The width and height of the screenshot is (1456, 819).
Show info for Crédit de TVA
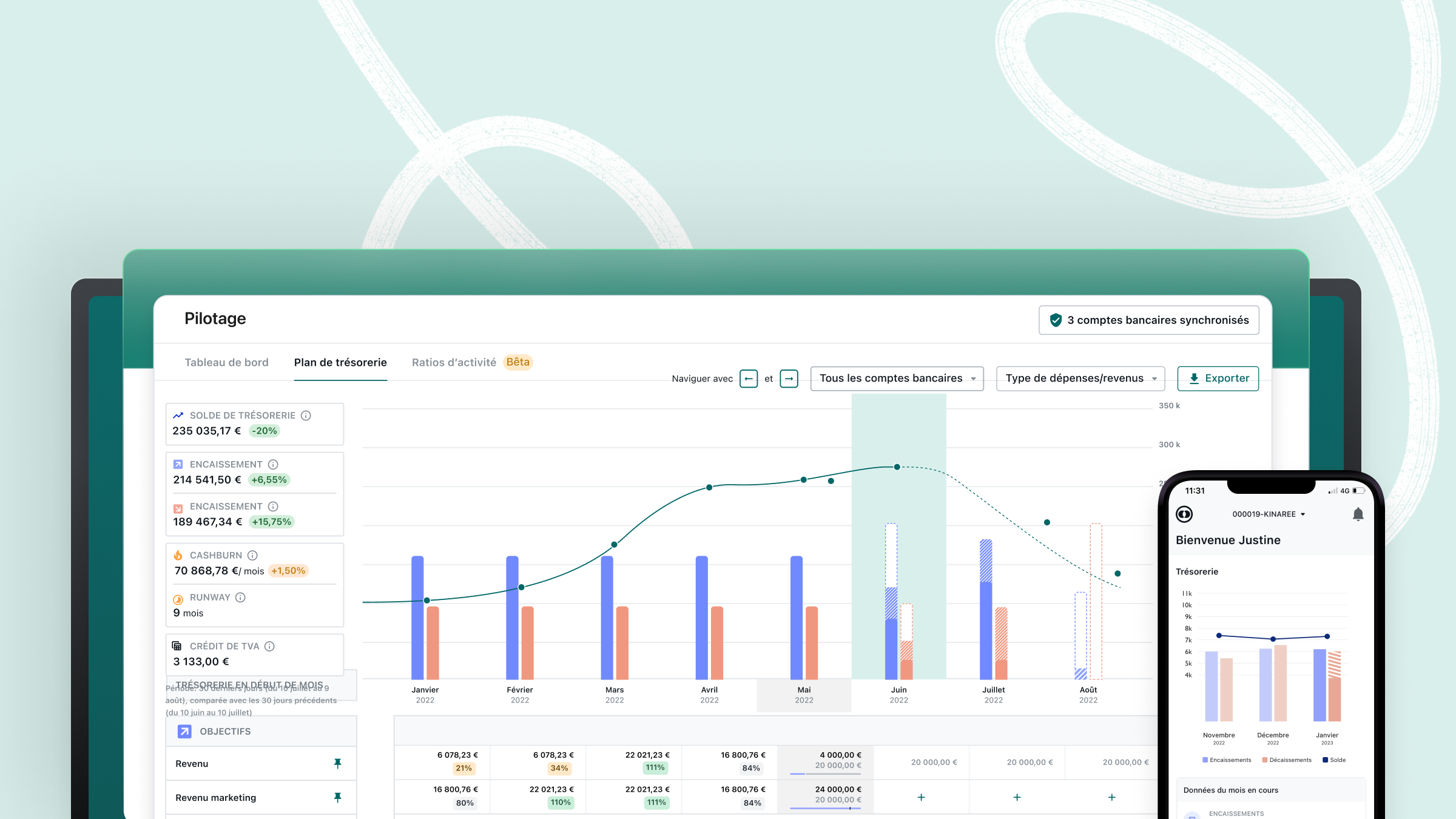(269, 646)
